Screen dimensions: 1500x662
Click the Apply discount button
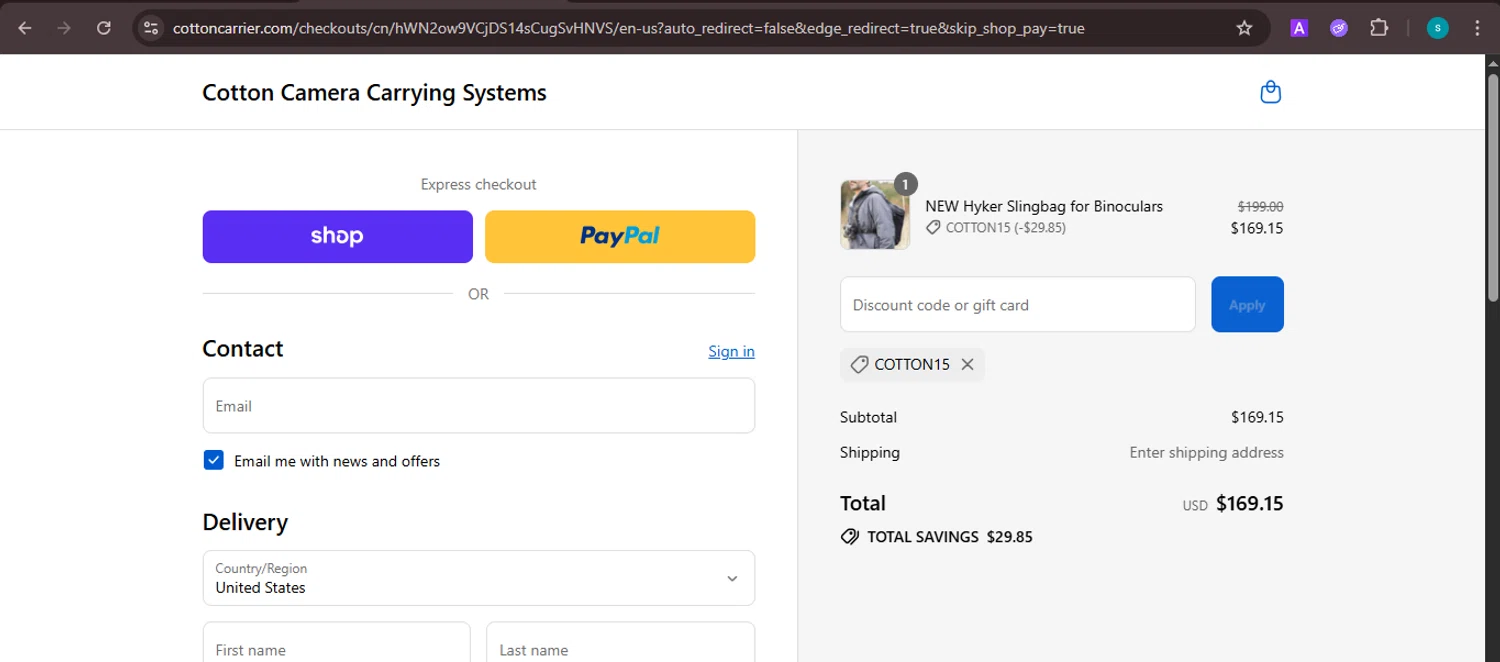pyautogui.click(x=1247, y=305)
